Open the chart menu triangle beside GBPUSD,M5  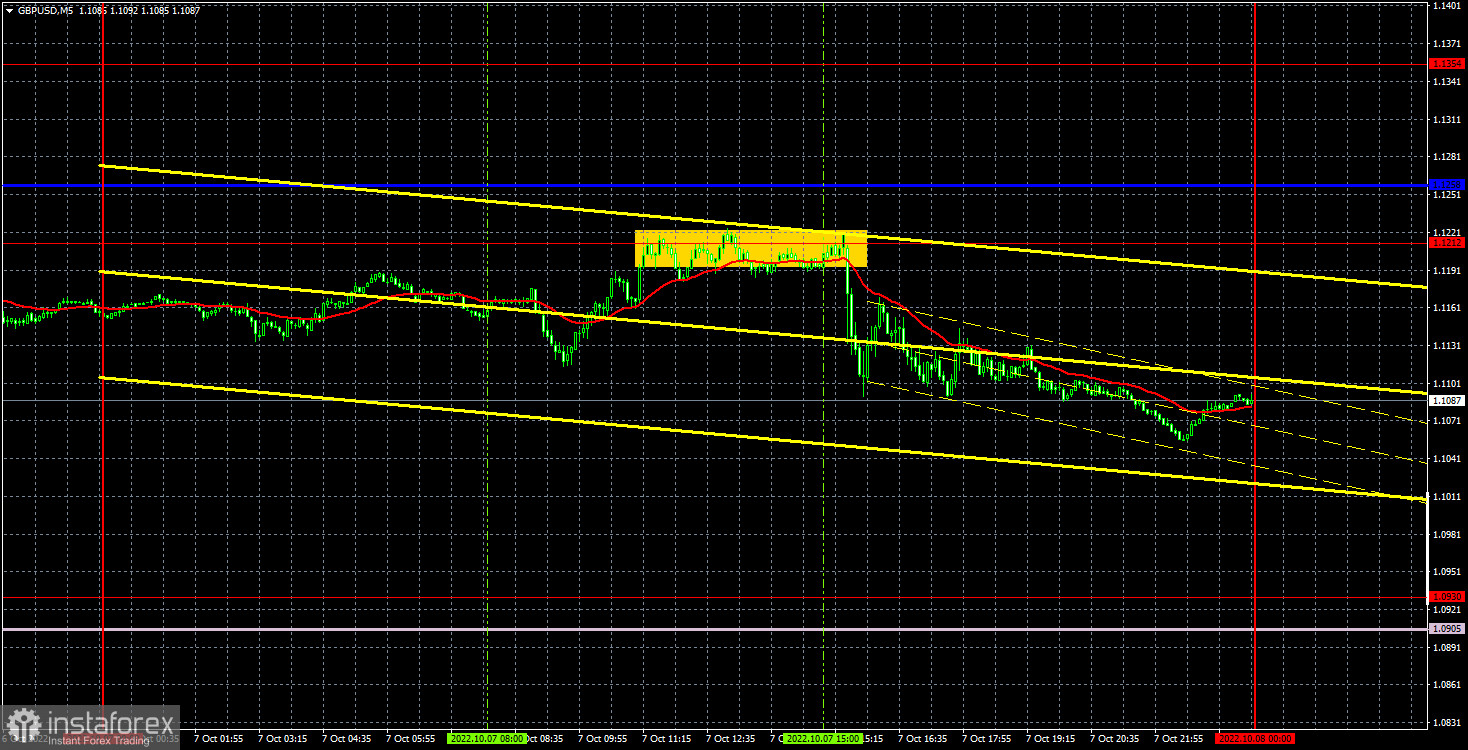(x=9, y=9)
